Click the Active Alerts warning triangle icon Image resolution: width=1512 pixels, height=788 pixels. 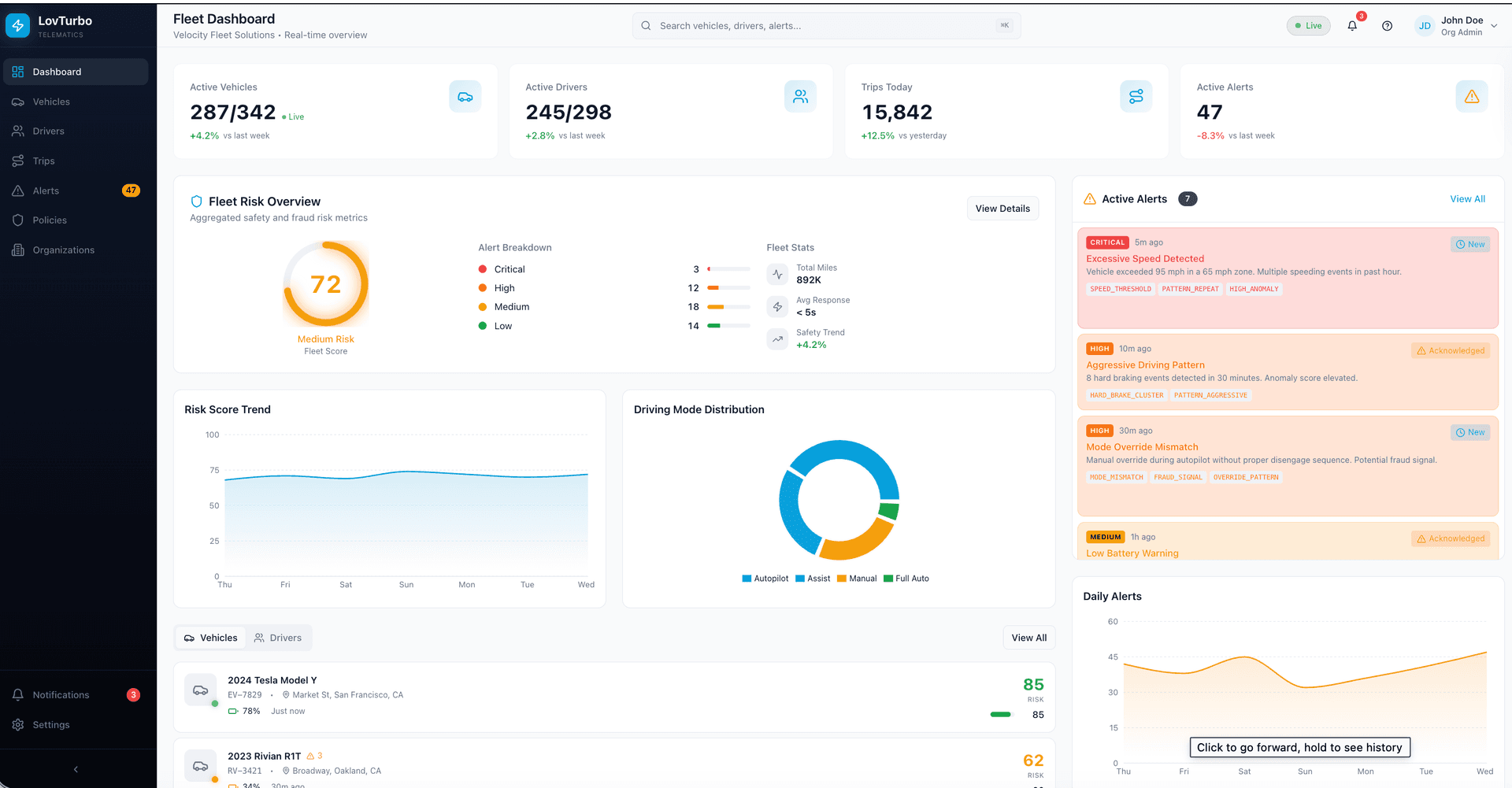[1472, 97]
